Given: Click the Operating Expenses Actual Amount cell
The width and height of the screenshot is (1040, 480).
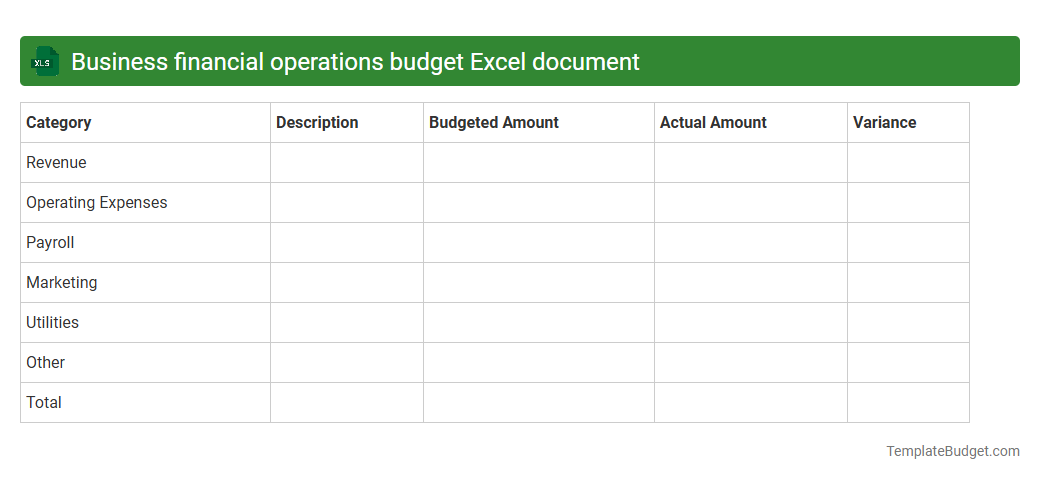Looking at the screenshot, I should pyautogui.click(x=751, y=203).
